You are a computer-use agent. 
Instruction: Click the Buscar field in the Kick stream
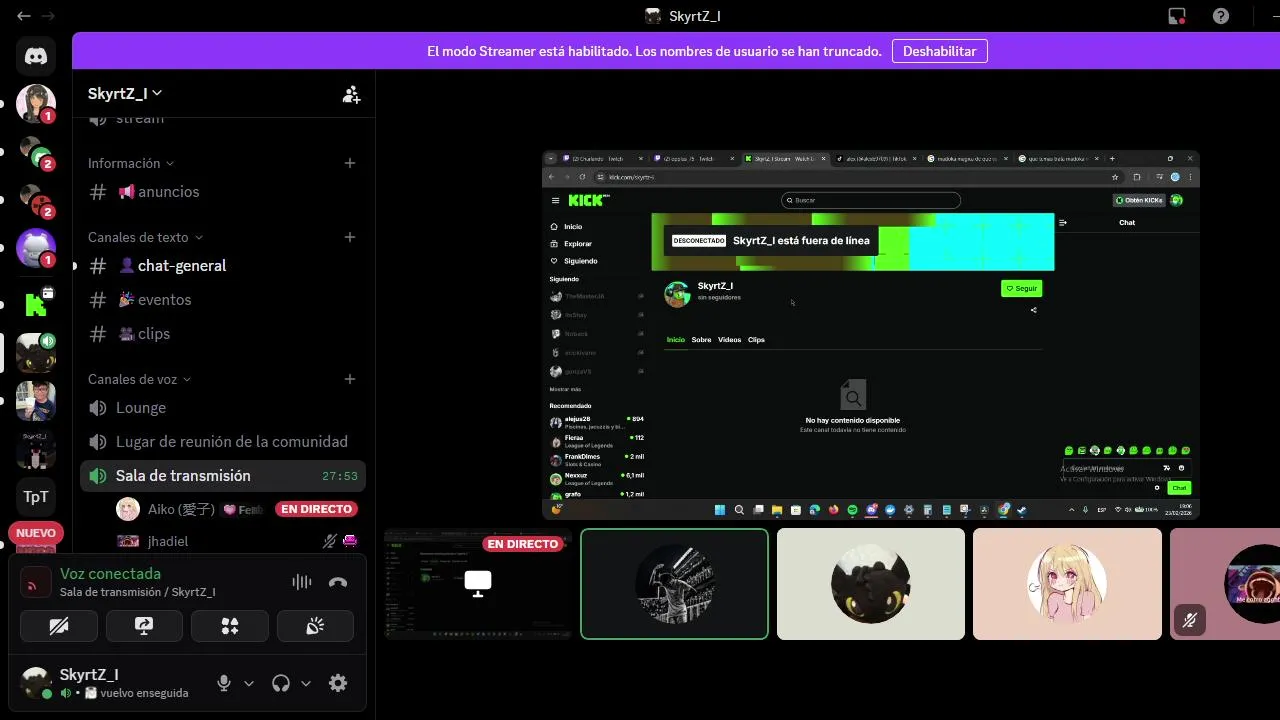click(871, 200)
